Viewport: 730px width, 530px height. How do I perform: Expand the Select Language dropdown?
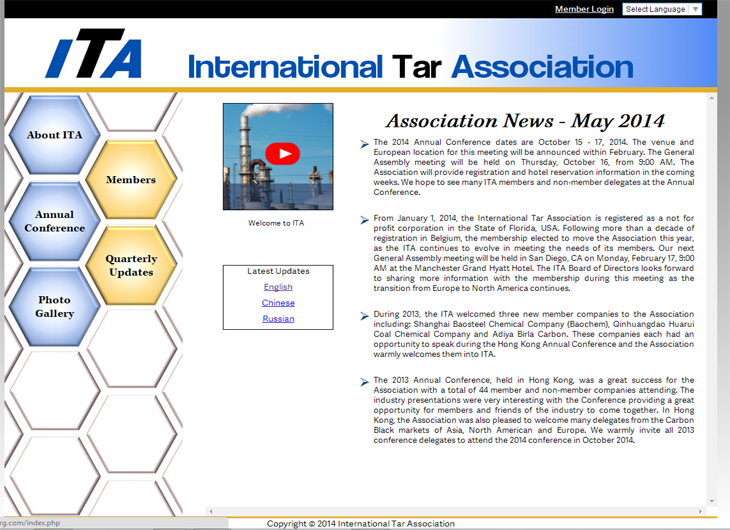tap(662, 9)
